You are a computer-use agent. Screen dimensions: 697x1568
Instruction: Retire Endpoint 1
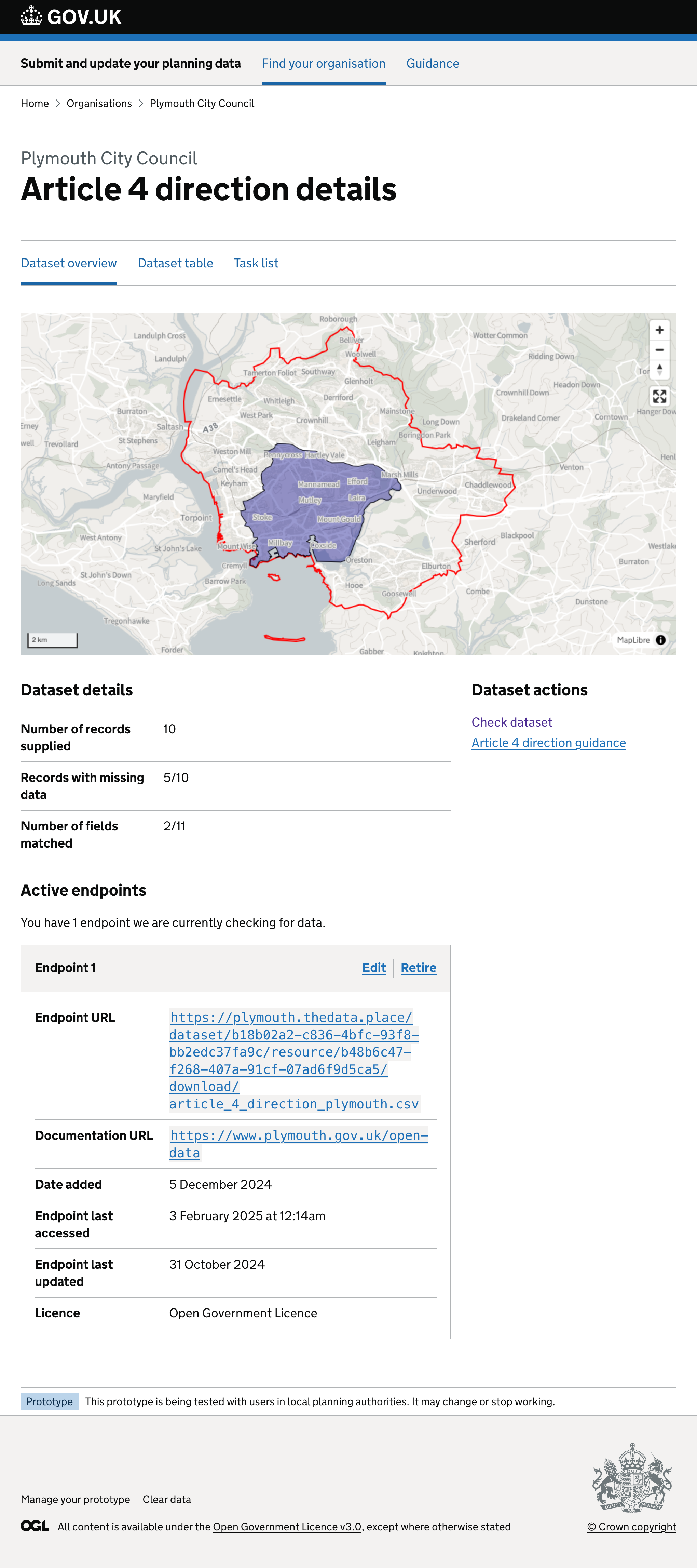pyautogui.click(x=419, y=967)
